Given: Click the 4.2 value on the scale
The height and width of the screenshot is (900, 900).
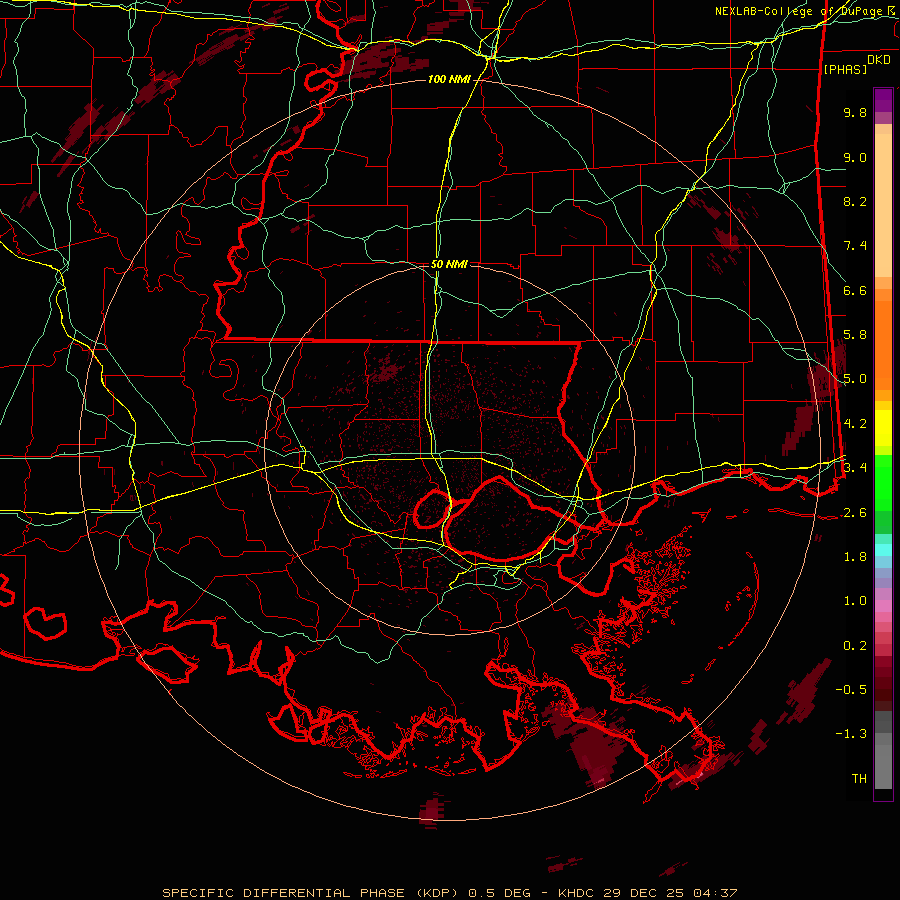Looking at the screenshot, I should pos(855,424).
